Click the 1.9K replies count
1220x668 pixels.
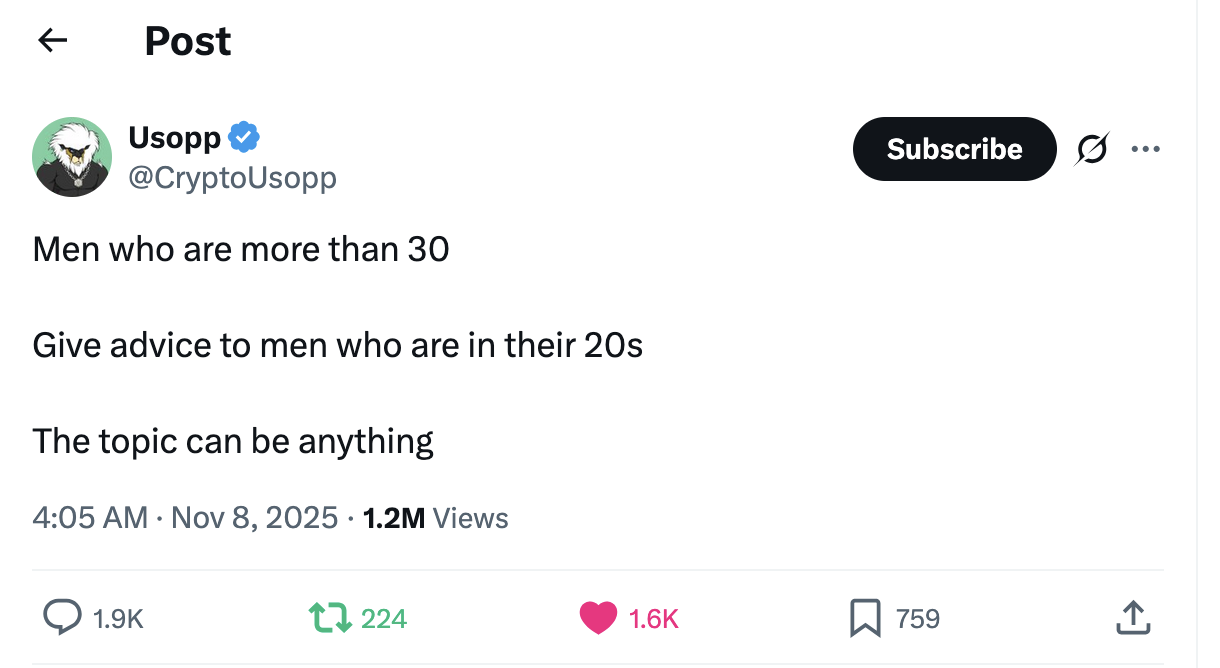[118, 620]
